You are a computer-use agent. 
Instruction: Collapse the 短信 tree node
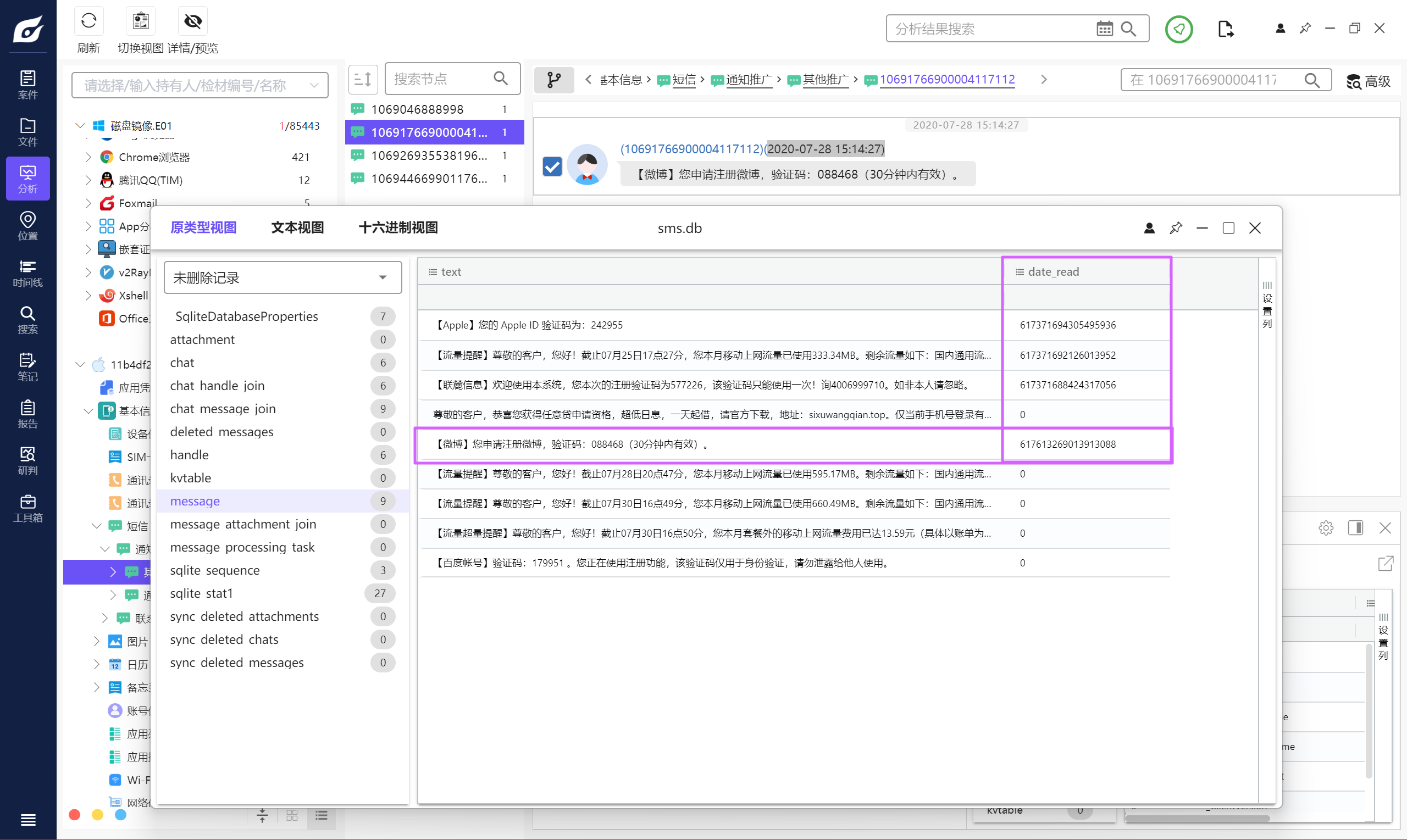97,526
